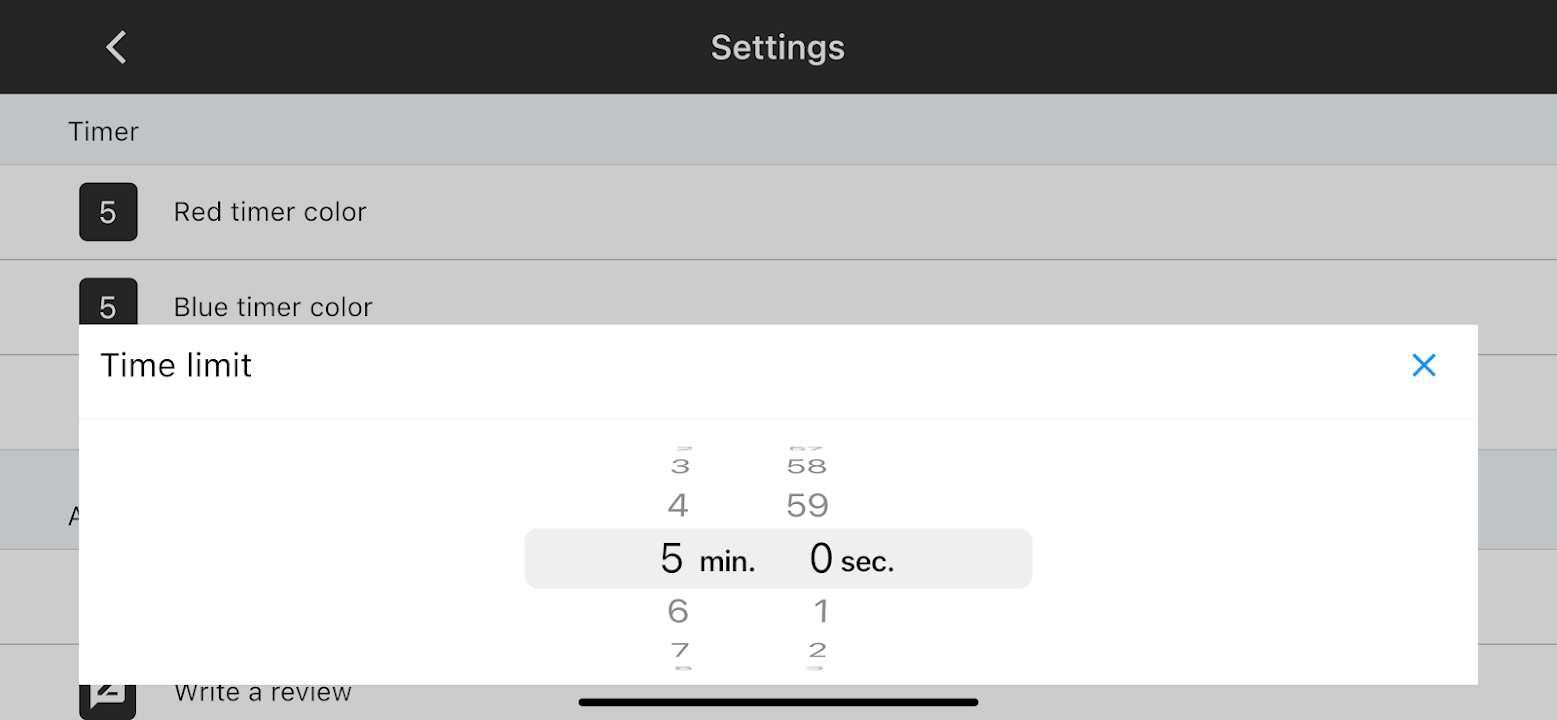Tap the Timer section header
The height and width of the screenshot is (720, 1557).
(104, 131)
